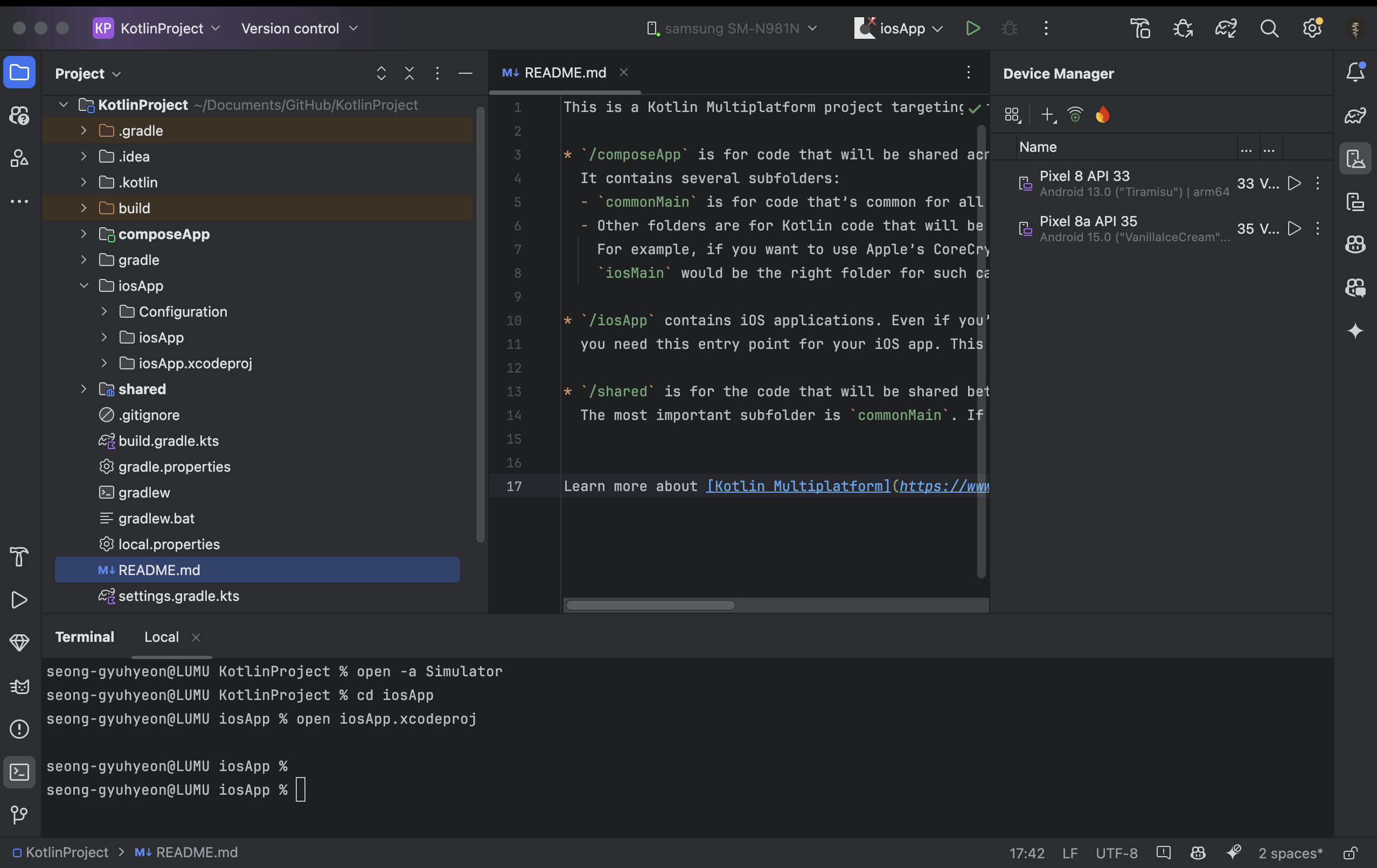Click the Firebase flame icon in Device Manager

(1102, 115)
